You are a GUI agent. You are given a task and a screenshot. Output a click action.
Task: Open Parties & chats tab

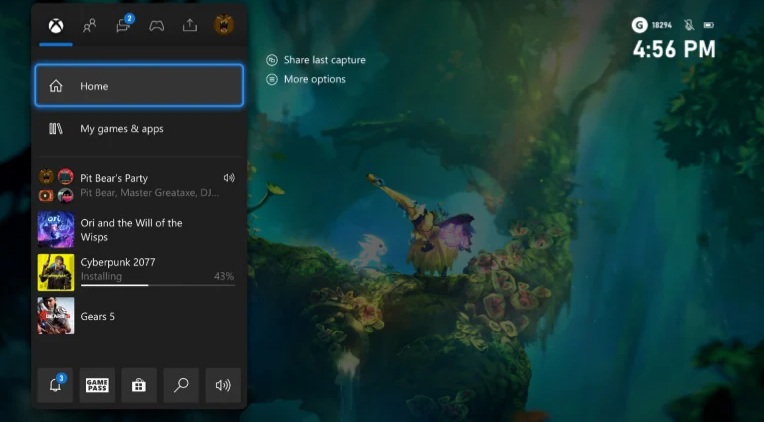[x=123, y=26]
